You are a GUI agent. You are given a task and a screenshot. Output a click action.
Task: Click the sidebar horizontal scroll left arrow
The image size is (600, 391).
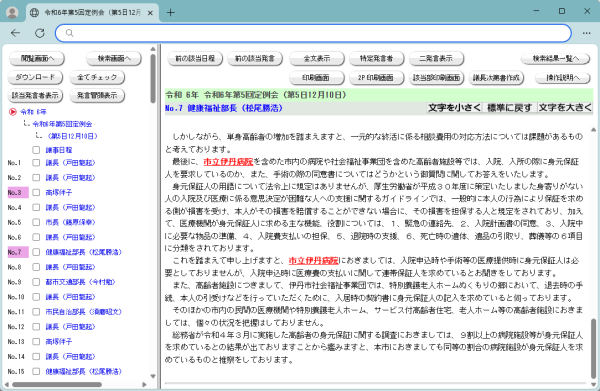[7, 384]
